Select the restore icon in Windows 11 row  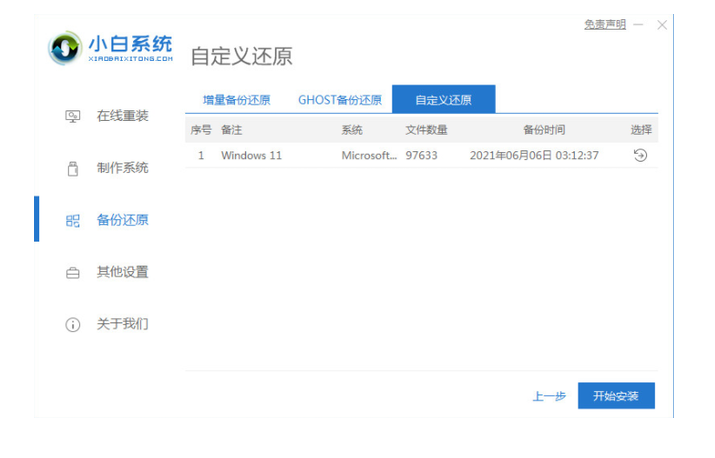[641, 155]
